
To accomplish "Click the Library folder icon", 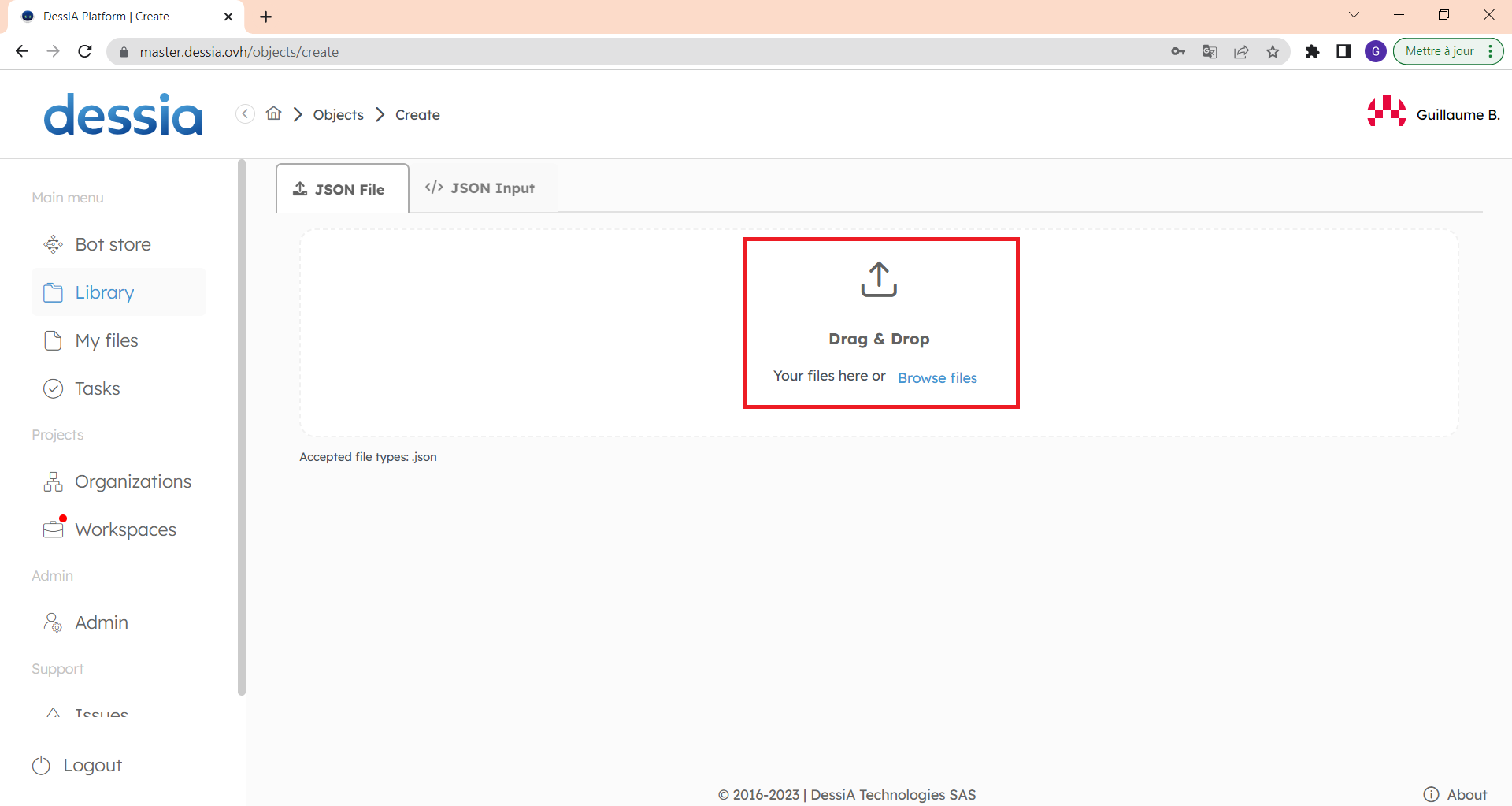I will (53, 292).
